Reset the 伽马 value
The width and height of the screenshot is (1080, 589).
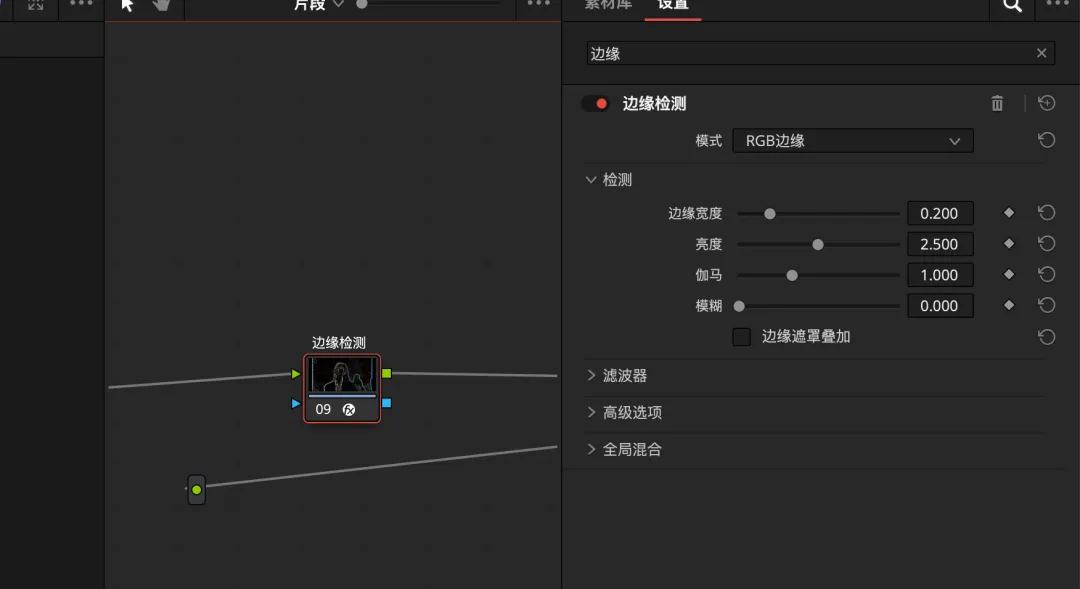(x=1046, y=274)
